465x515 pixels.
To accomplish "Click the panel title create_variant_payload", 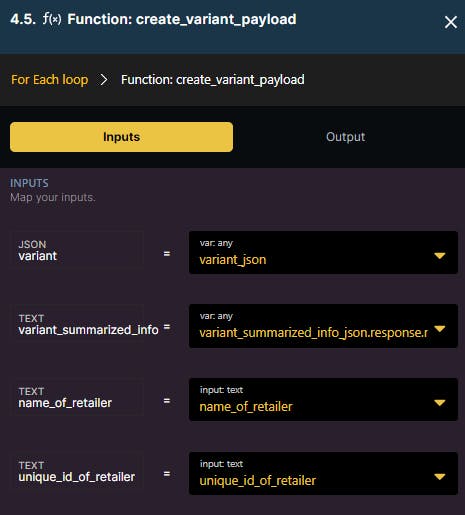I will (182, 19).
